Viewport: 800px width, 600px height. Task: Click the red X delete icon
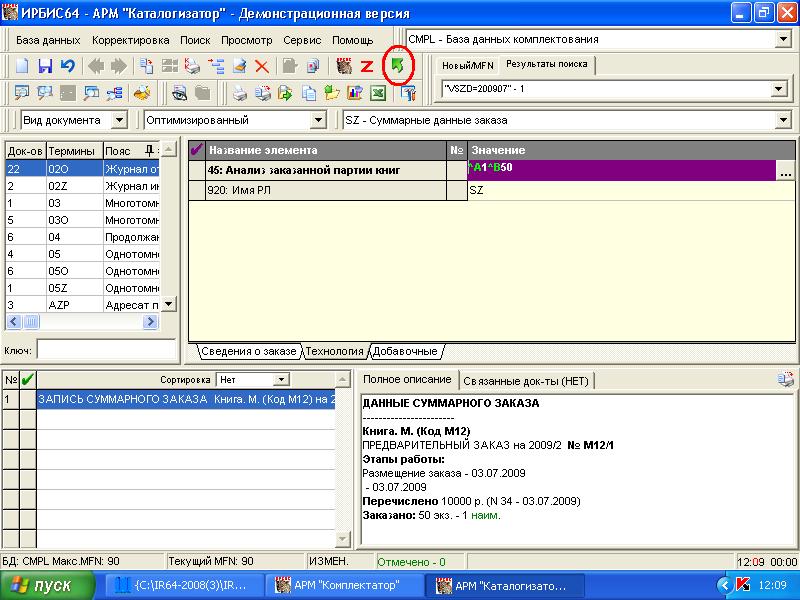pyautogui.click(x=262, y=66)
